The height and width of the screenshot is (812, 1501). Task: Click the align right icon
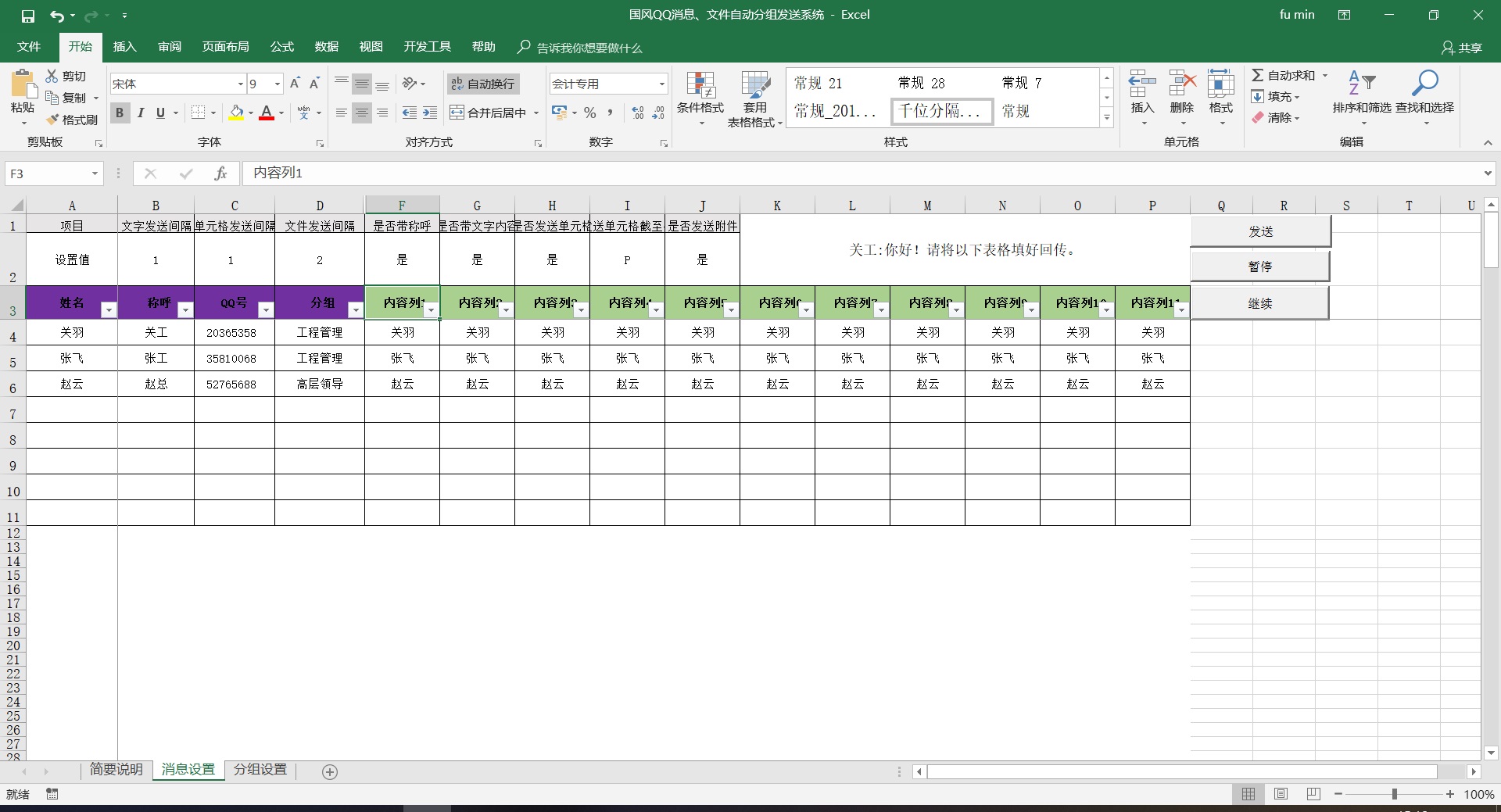[x=382, y=113]
